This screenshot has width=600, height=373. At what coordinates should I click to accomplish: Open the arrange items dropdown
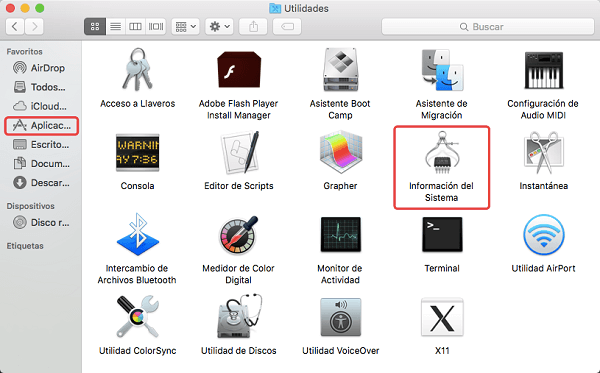tap(186, 26)
